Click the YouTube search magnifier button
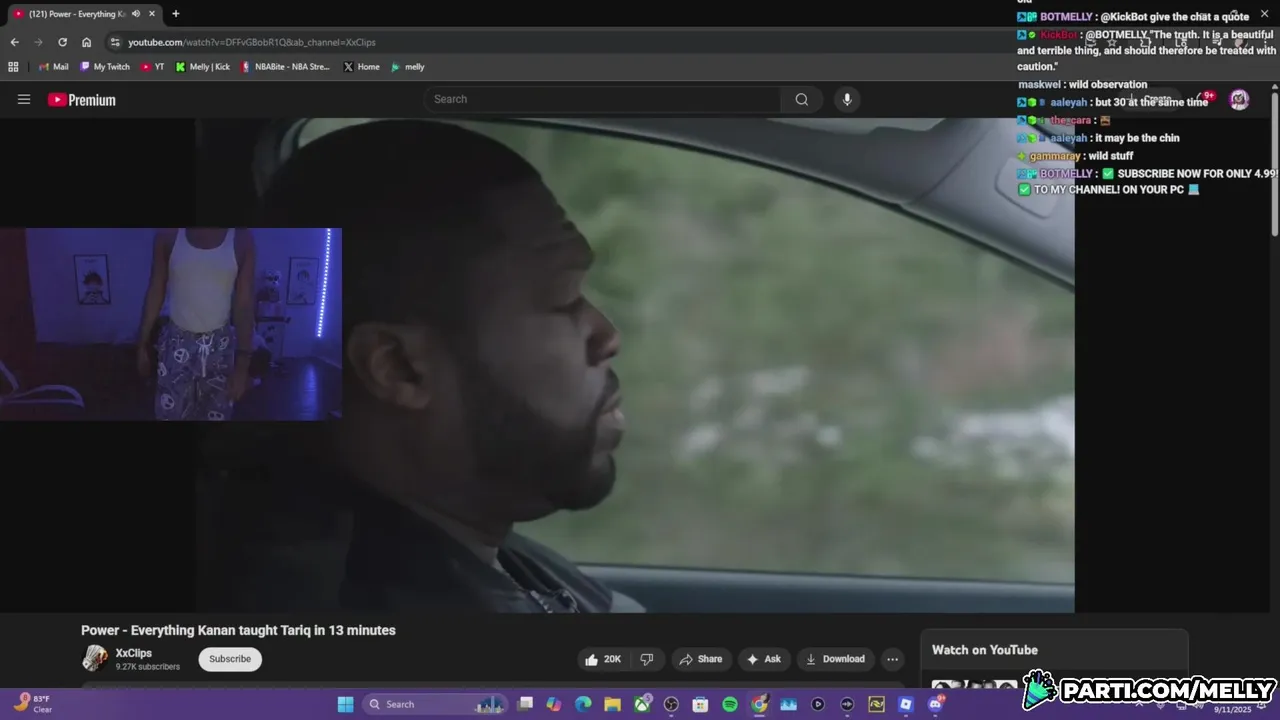 click(802, 99)
